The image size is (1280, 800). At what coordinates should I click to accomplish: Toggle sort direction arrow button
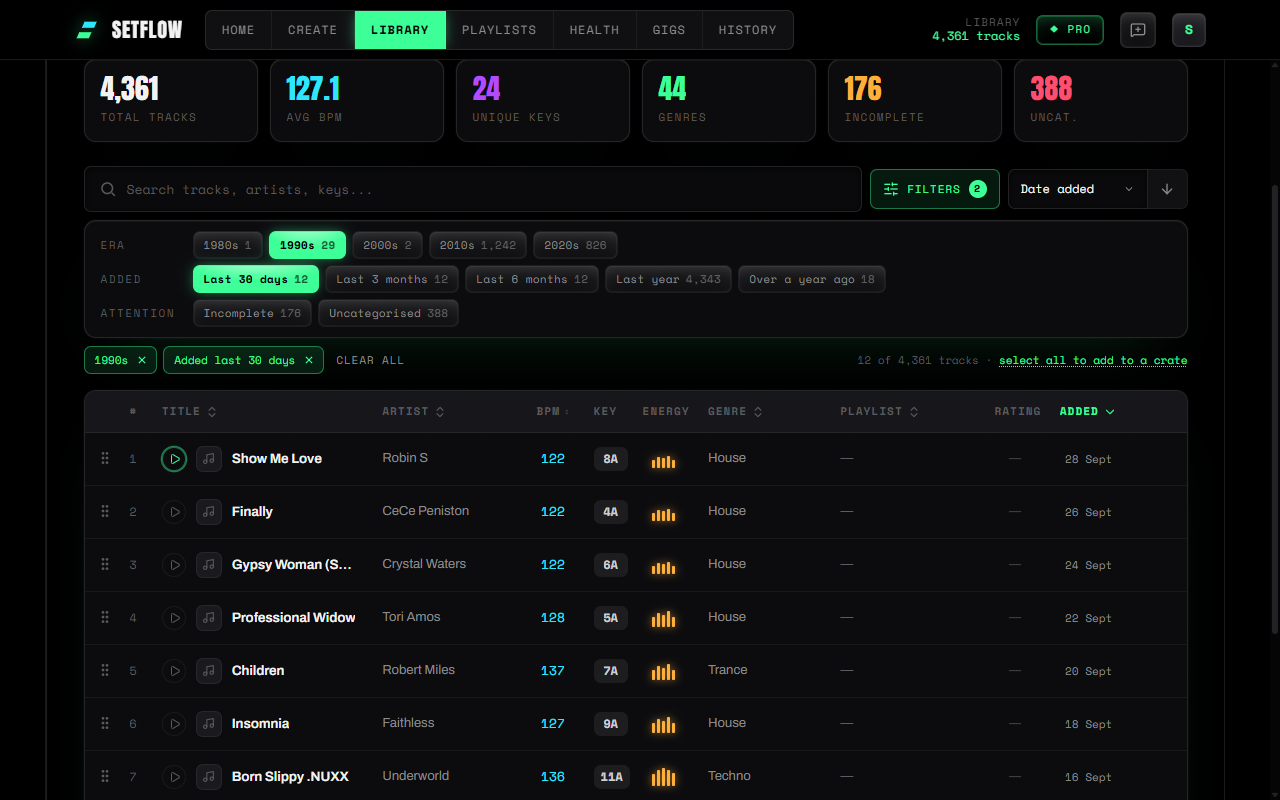tap(1167, 189)
